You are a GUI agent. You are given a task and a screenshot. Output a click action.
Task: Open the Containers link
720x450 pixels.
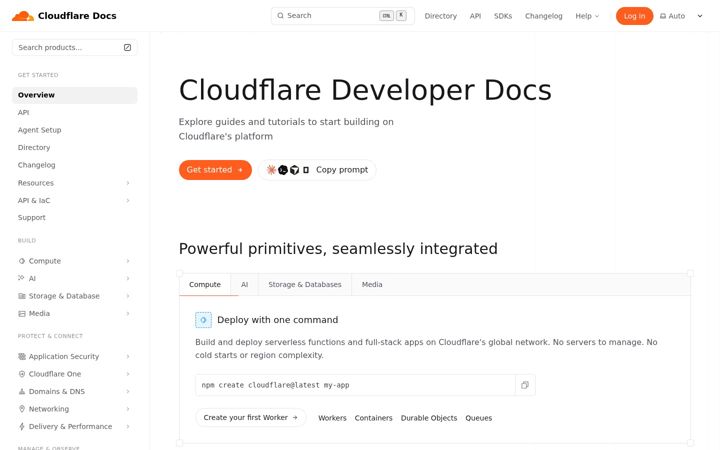(x=373, y=418)
